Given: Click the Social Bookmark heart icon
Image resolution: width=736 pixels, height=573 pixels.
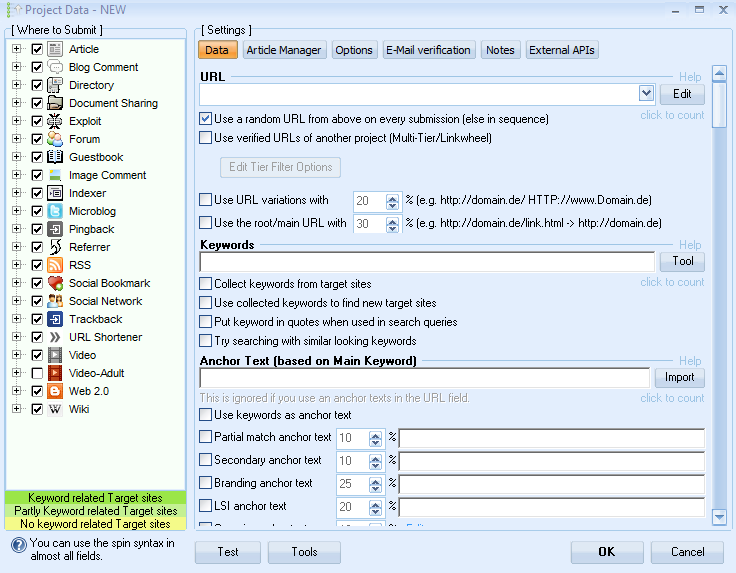Looking at the screenshot, I should [55, 283].
